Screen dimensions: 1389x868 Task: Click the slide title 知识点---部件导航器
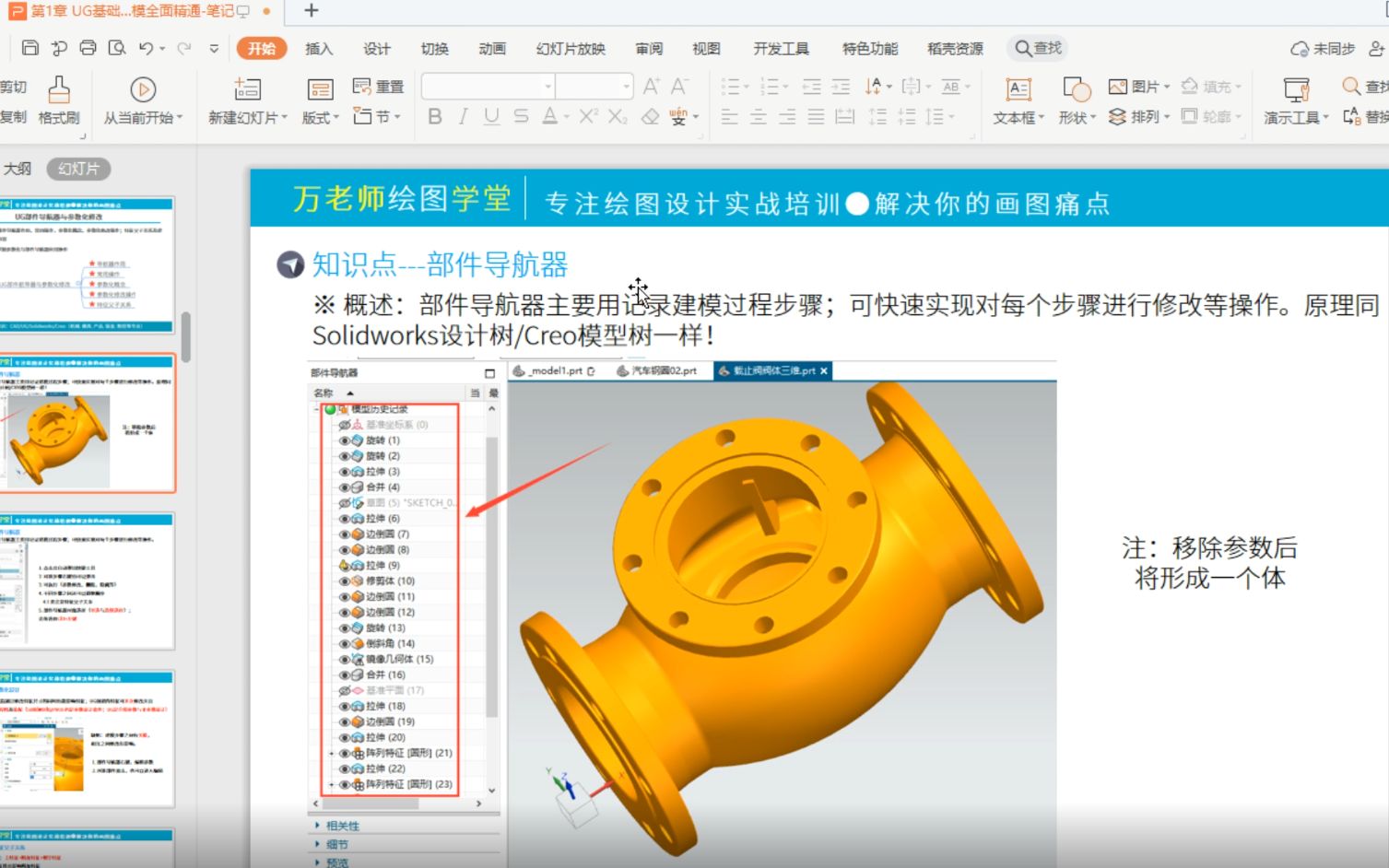[x=440, y=265]
